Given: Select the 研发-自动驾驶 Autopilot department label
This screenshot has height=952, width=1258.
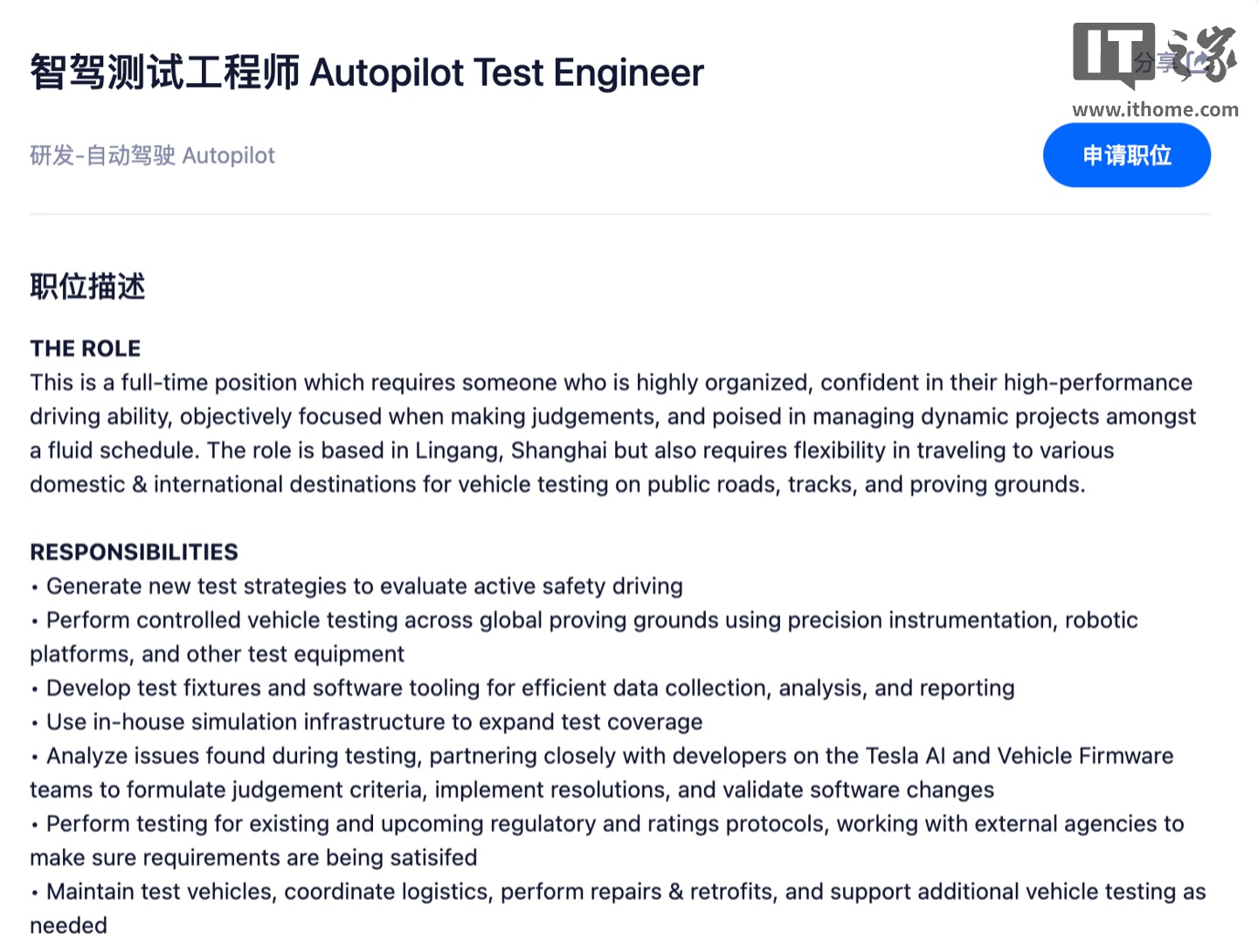Looking at the screenshot, I should pyautogui.click(x=152, y=155).
